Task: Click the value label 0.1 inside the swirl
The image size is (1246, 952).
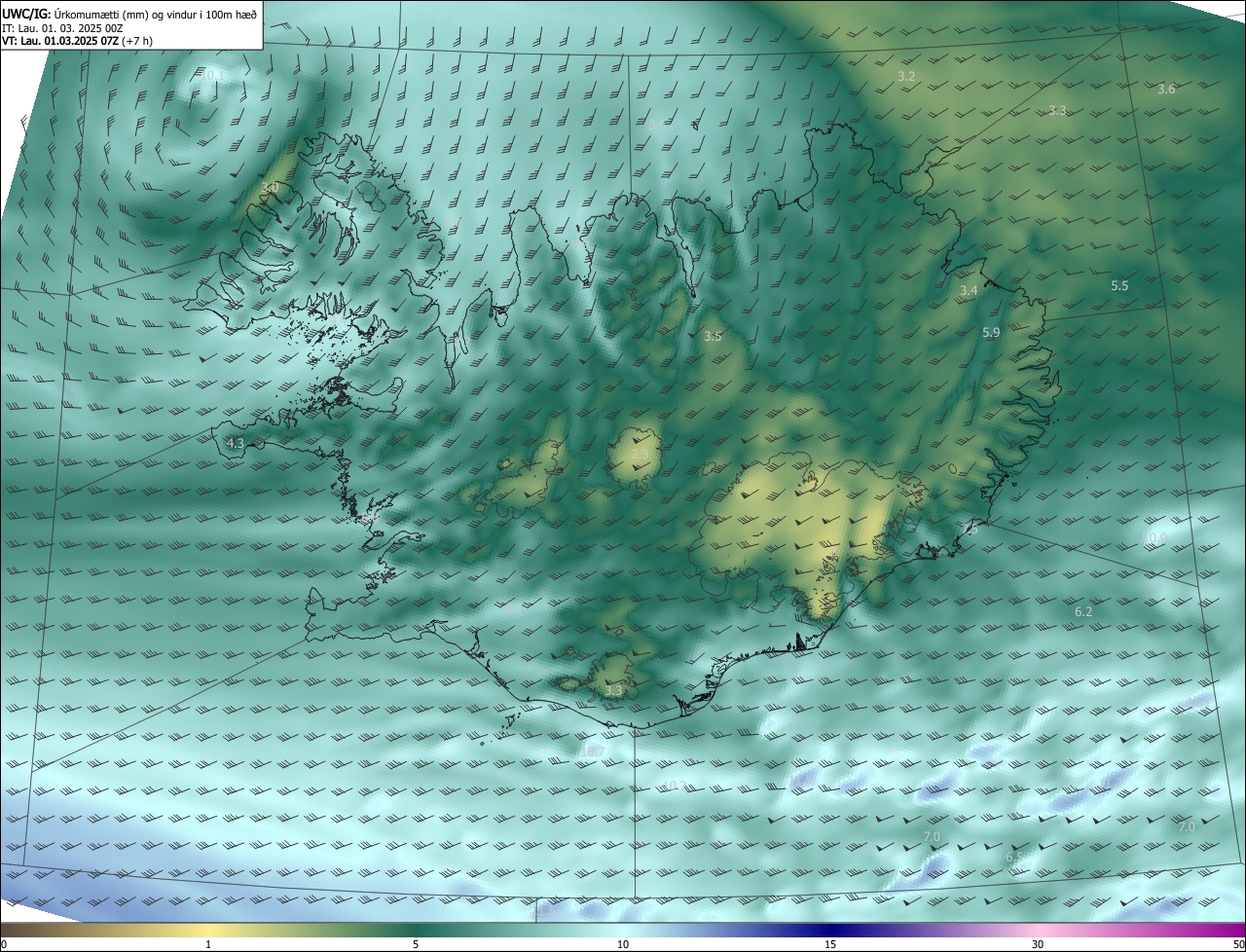Action: pos(213,76)
